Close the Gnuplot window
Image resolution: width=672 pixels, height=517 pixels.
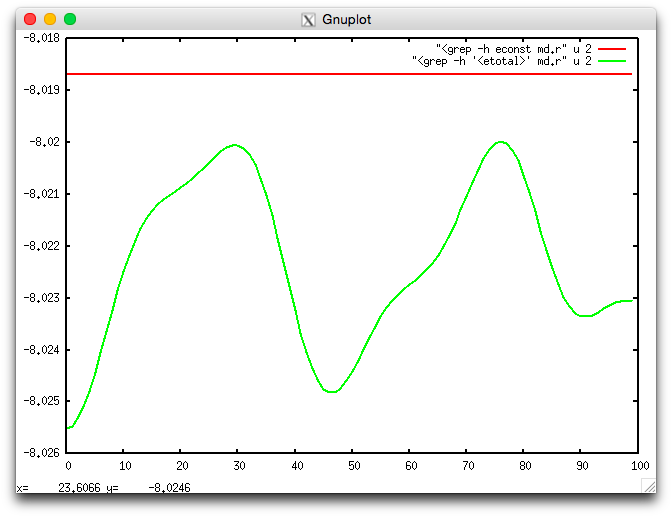(x=30, y=19)
